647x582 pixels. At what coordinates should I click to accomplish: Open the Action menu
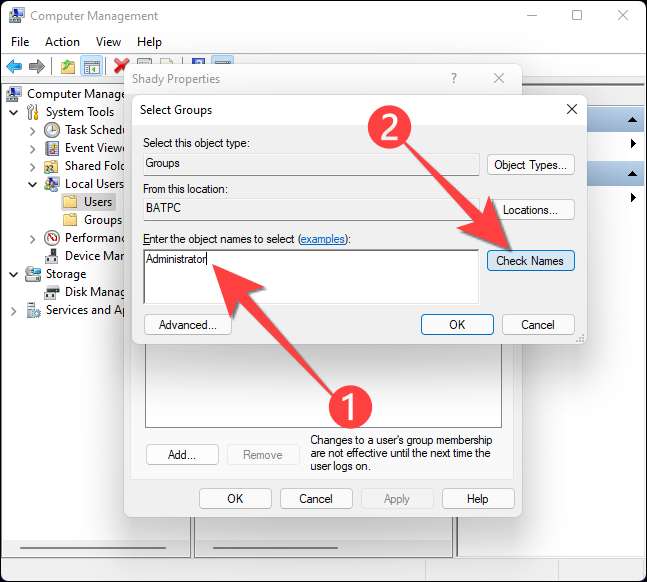coord(62,42)
